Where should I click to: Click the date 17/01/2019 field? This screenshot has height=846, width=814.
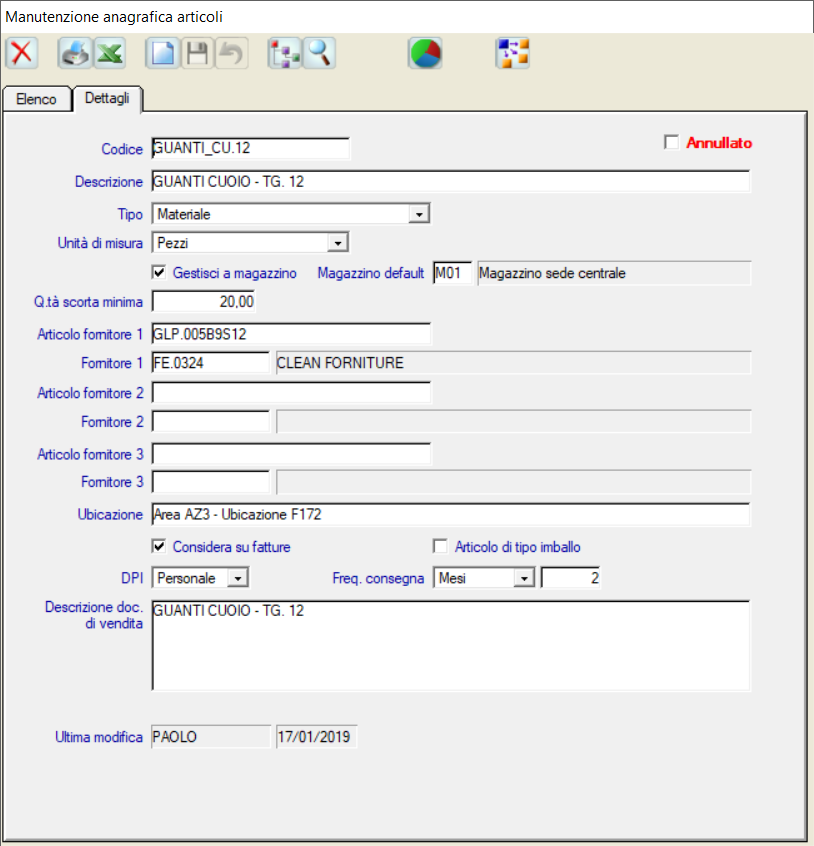[x=317, y=736]
